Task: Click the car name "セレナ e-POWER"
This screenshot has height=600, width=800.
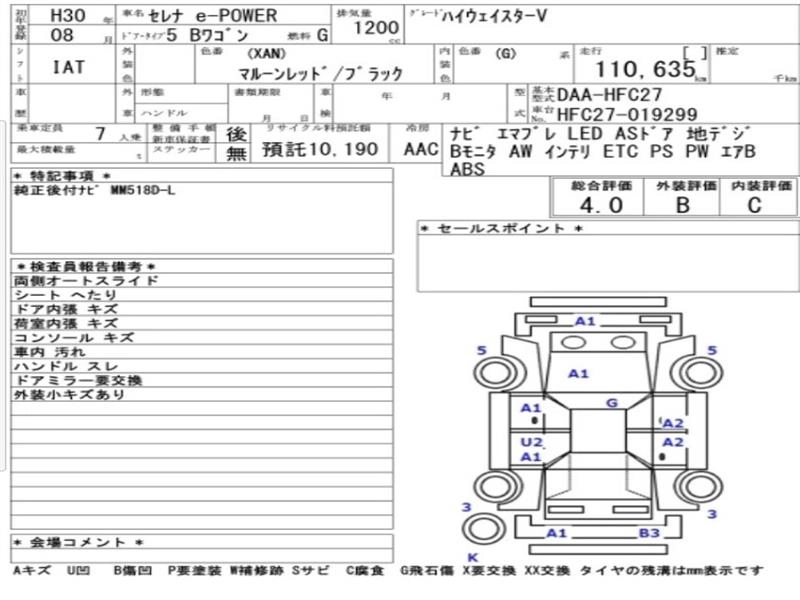Action: point(212,16)
